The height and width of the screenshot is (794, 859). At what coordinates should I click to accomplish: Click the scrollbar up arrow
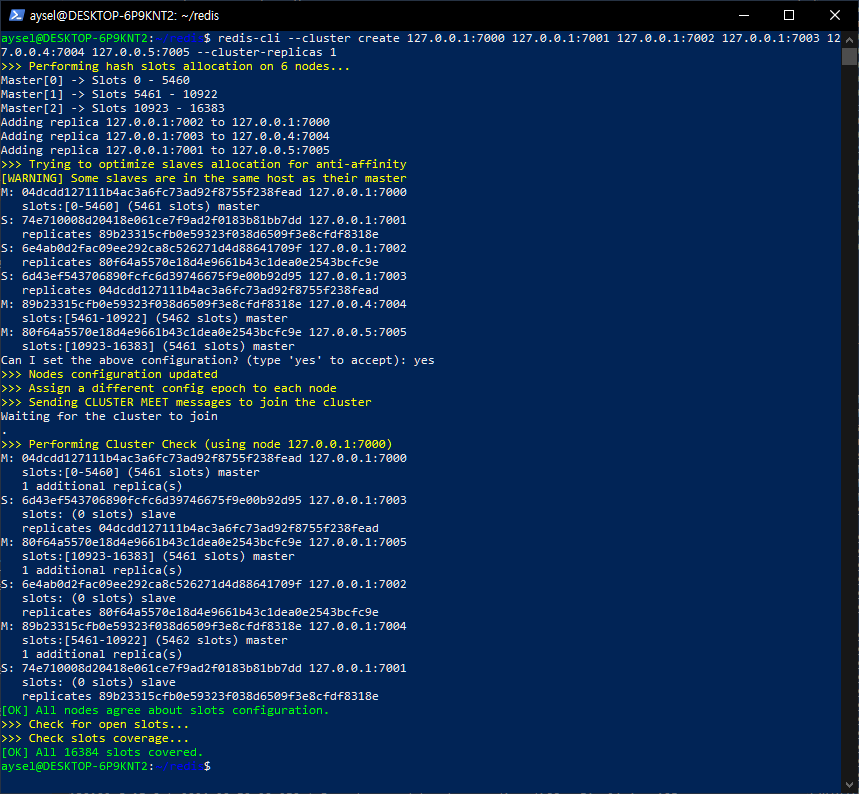tap(849, 39)
